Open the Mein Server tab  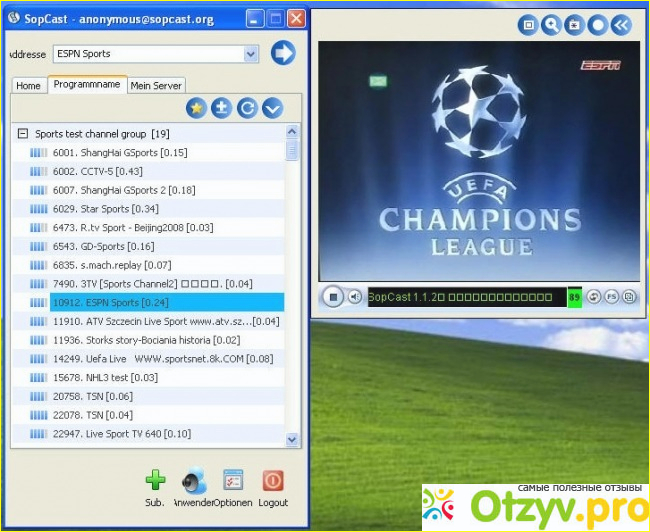click(156, 86)
